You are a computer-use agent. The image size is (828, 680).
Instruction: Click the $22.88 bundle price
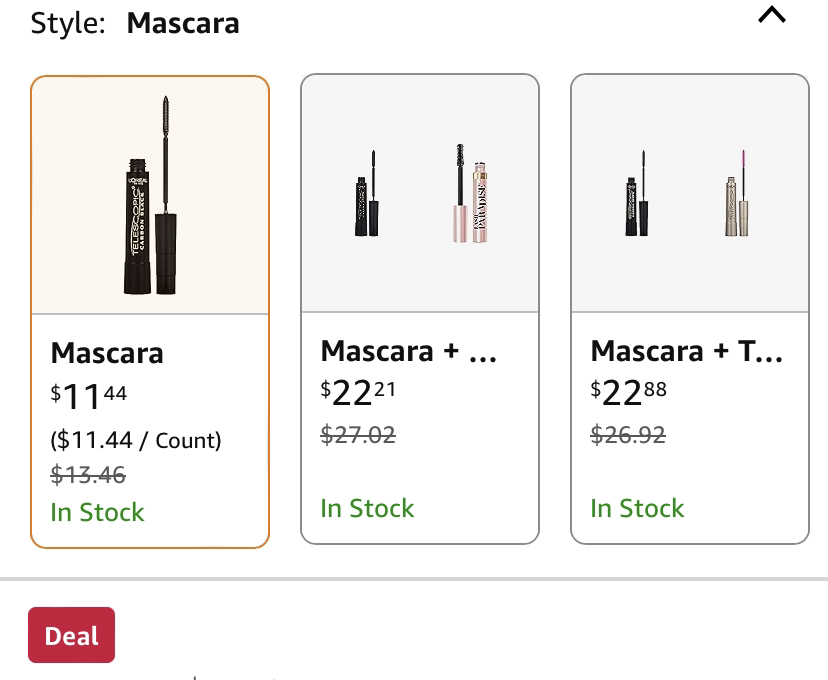click(628, 392)
